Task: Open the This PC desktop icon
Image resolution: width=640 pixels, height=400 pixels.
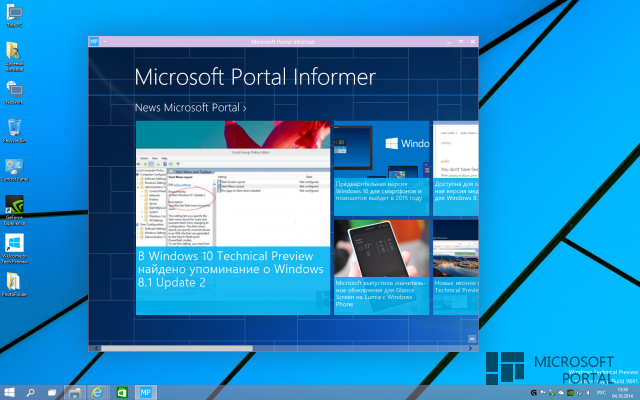Action: (x=15, y=16)
